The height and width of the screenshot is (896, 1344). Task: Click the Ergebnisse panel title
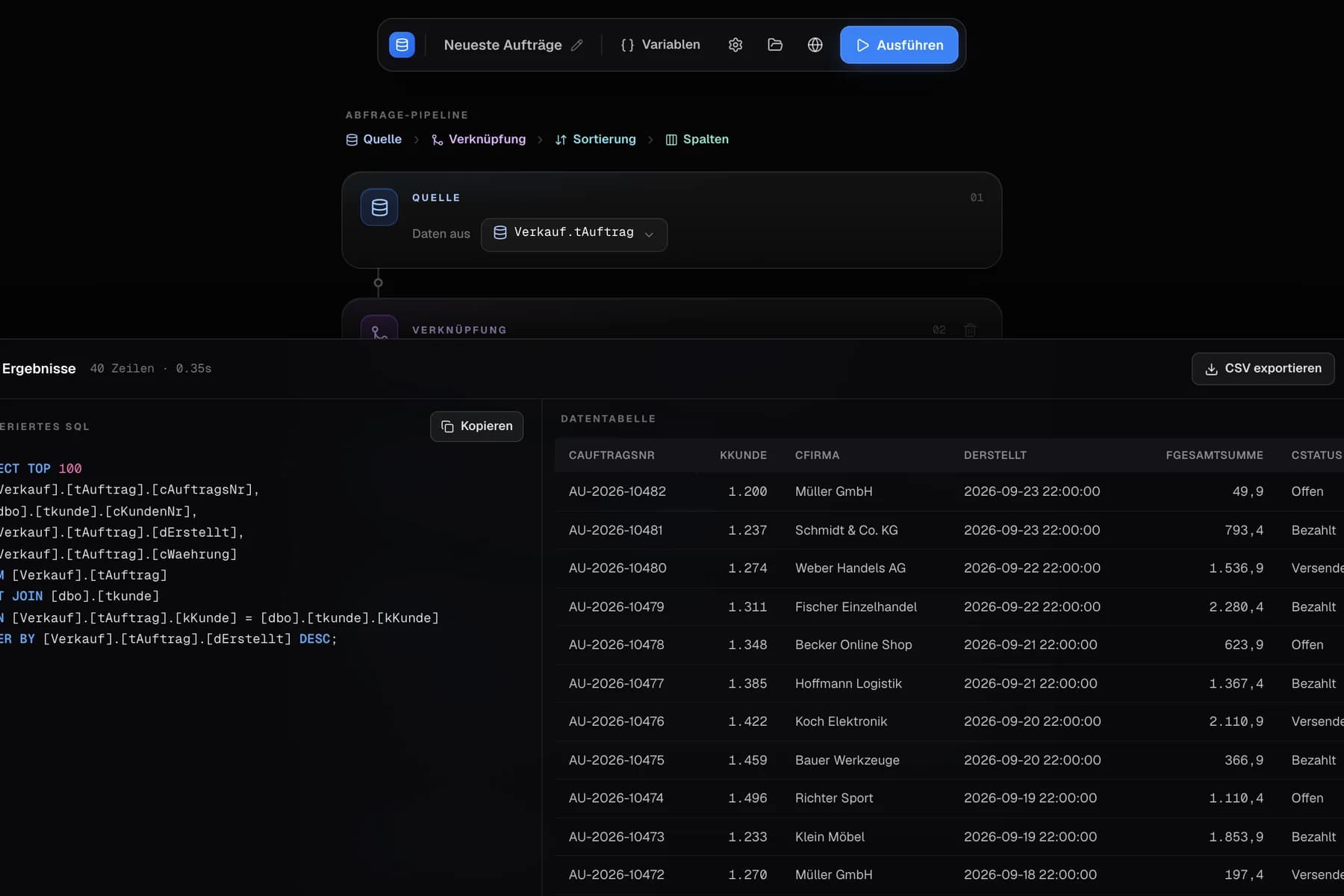(x=39, y=369)
